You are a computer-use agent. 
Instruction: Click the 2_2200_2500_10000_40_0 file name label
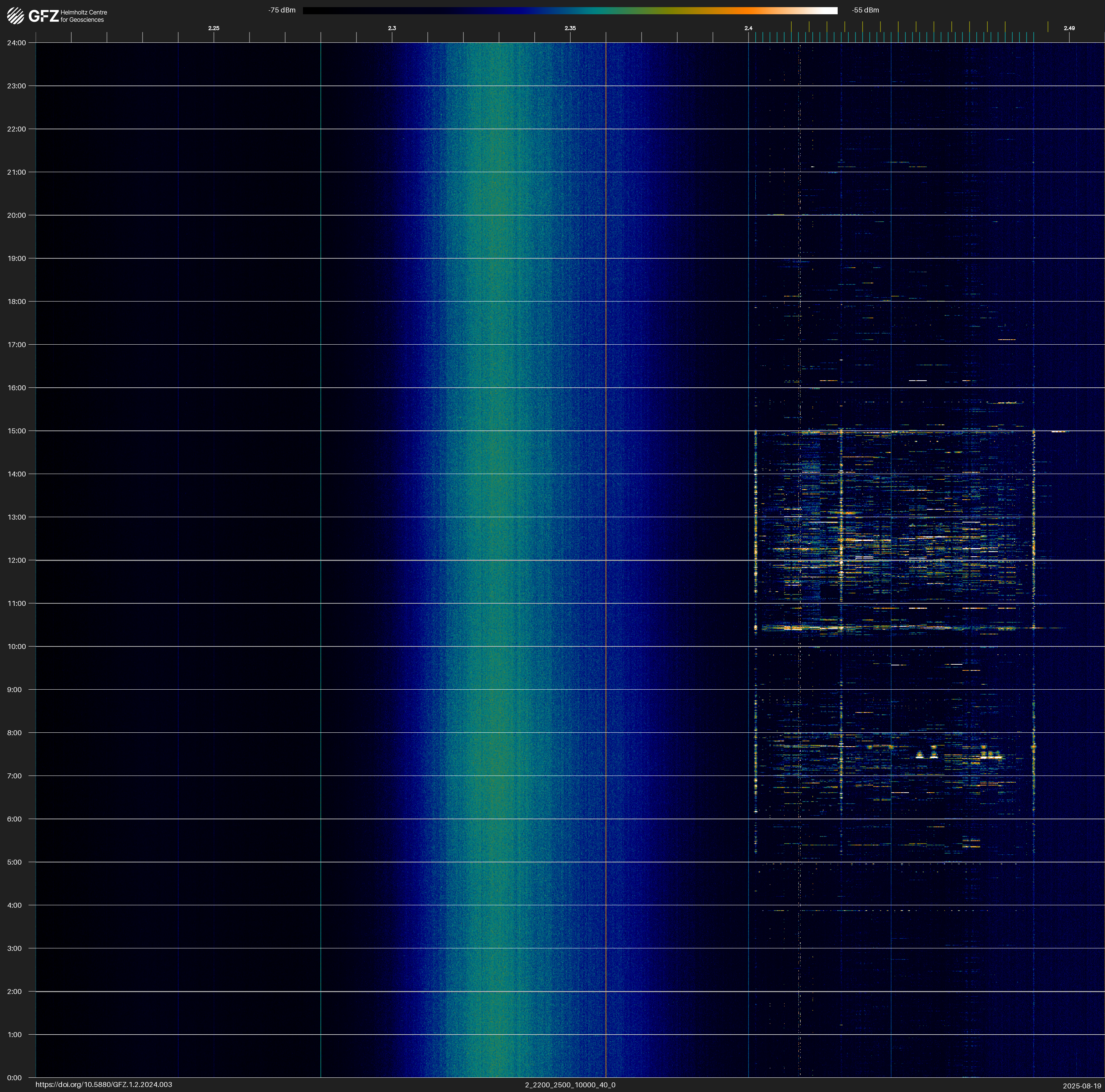tap(570, 1085)
